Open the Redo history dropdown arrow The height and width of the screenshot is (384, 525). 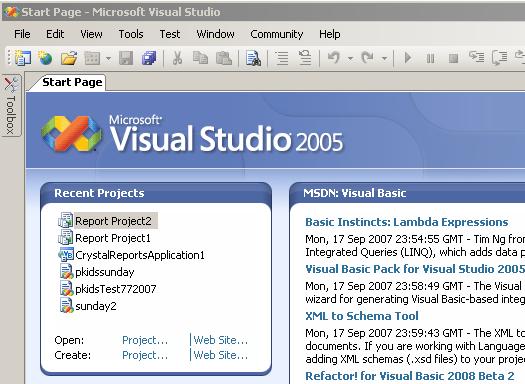[384, 59]
